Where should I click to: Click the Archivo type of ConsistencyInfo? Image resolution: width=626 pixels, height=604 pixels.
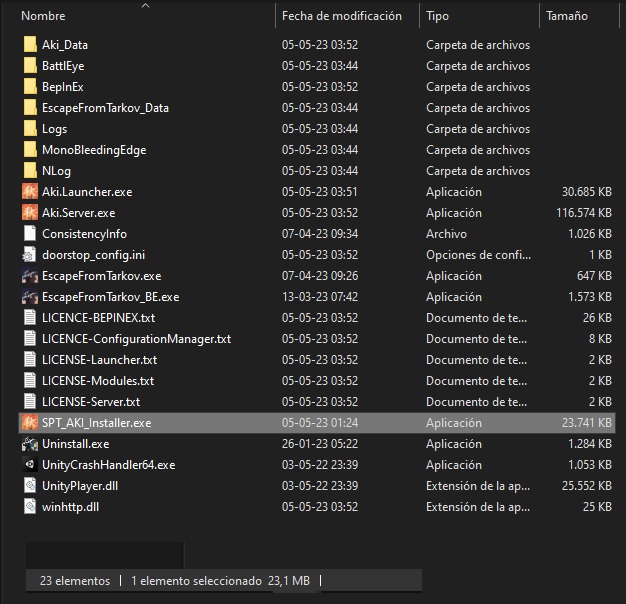(x=446, y=234)
